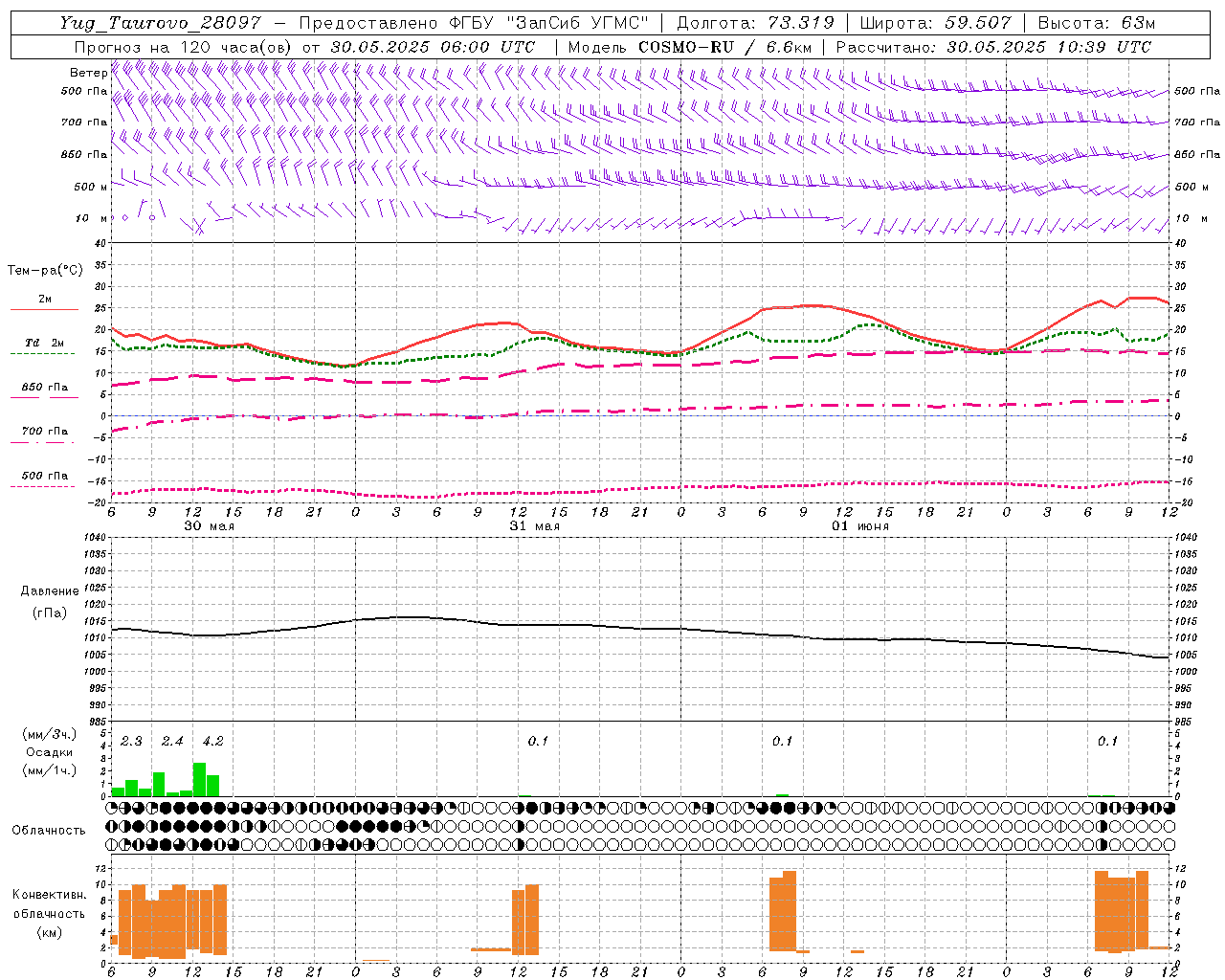Click the 10 м wind level label on left

pyautogui.click(x=92, y=218)
